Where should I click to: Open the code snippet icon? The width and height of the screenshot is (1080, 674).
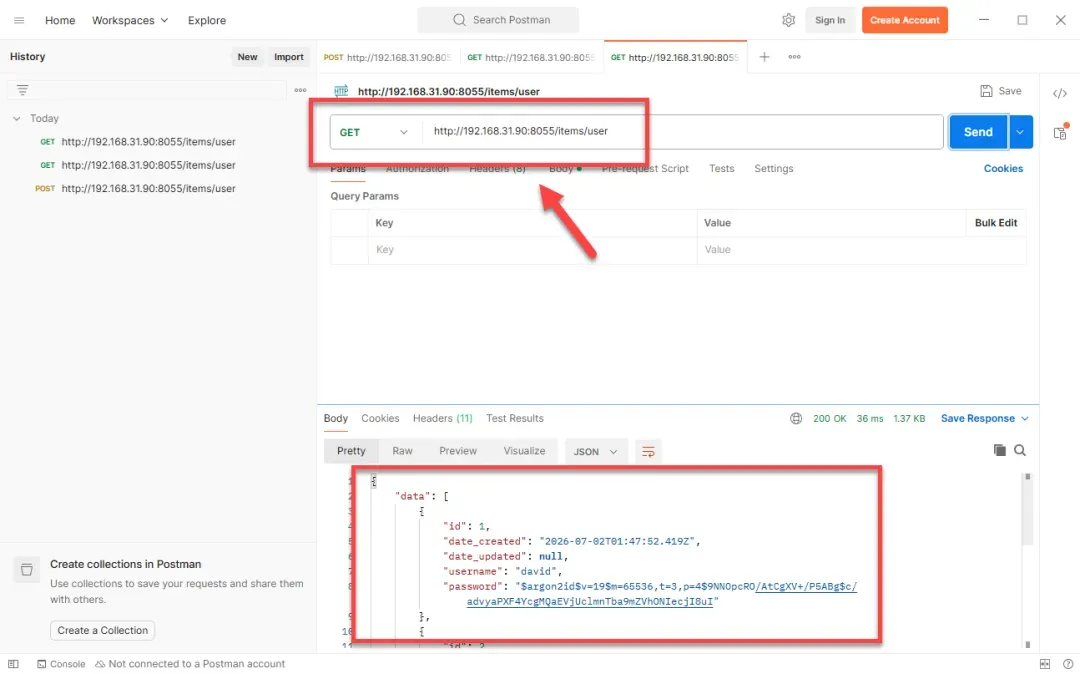pyautogui.click(x=1059, y=93)
